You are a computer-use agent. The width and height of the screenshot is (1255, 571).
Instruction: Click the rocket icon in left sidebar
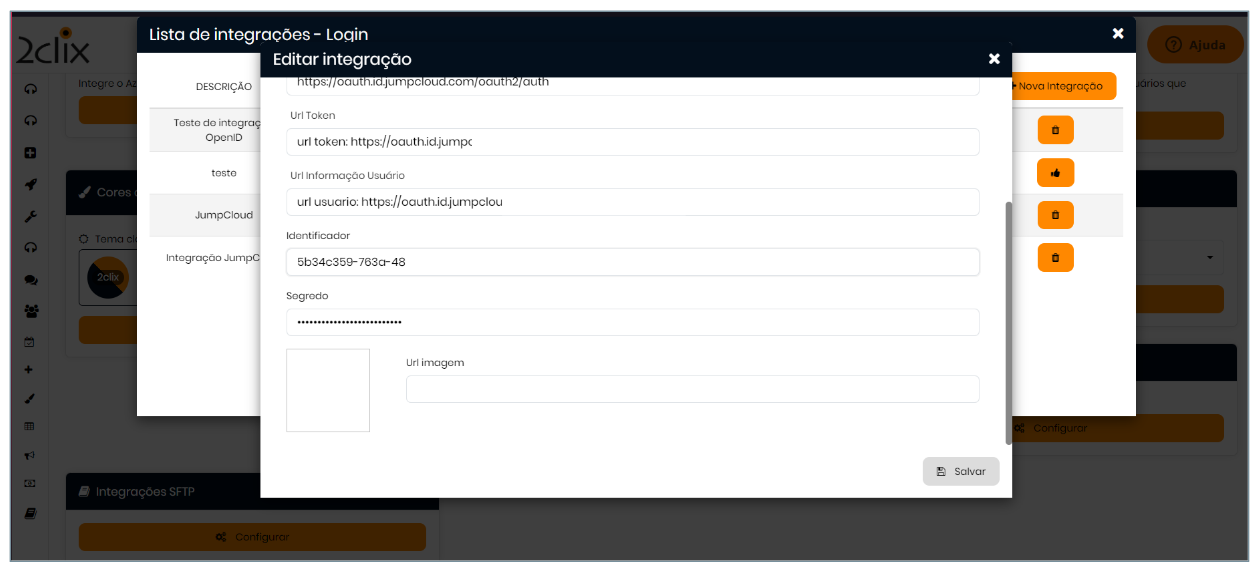pyautogui.click(x=31, y=185)
